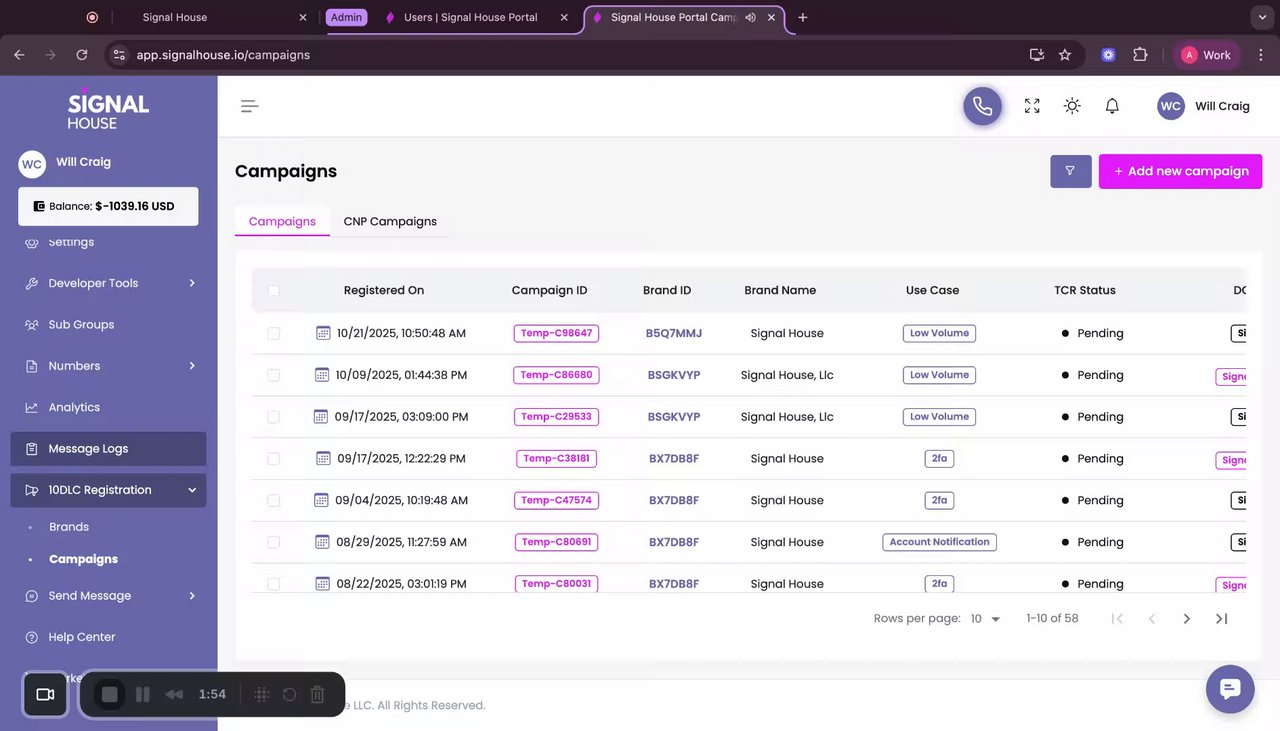This screenshot has width=1280, height=731.
Task: Collapse sidebar with the hamburger icon
Action: click(250, 106)
